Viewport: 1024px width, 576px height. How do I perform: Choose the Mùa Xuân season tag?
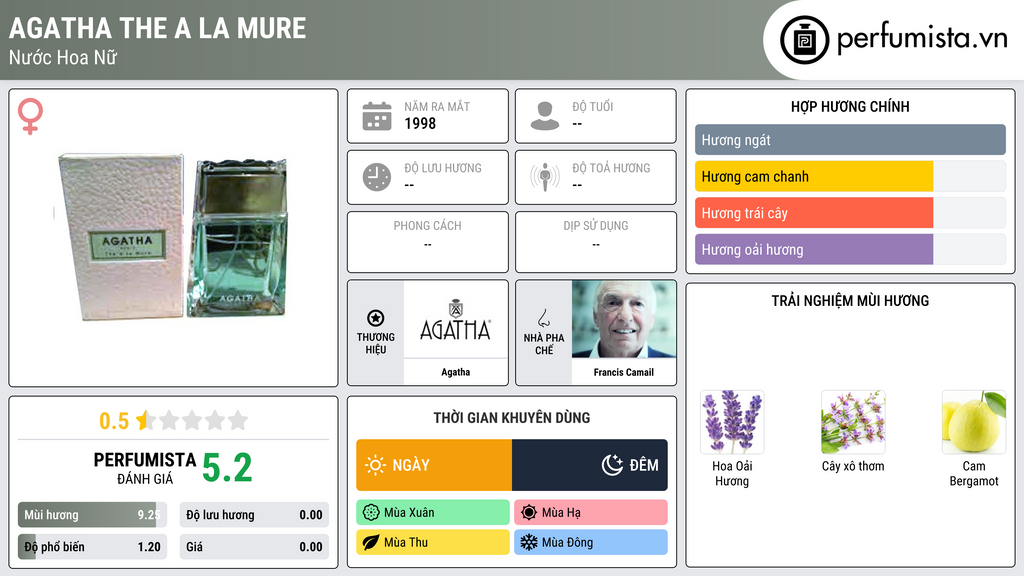[433, 513]
